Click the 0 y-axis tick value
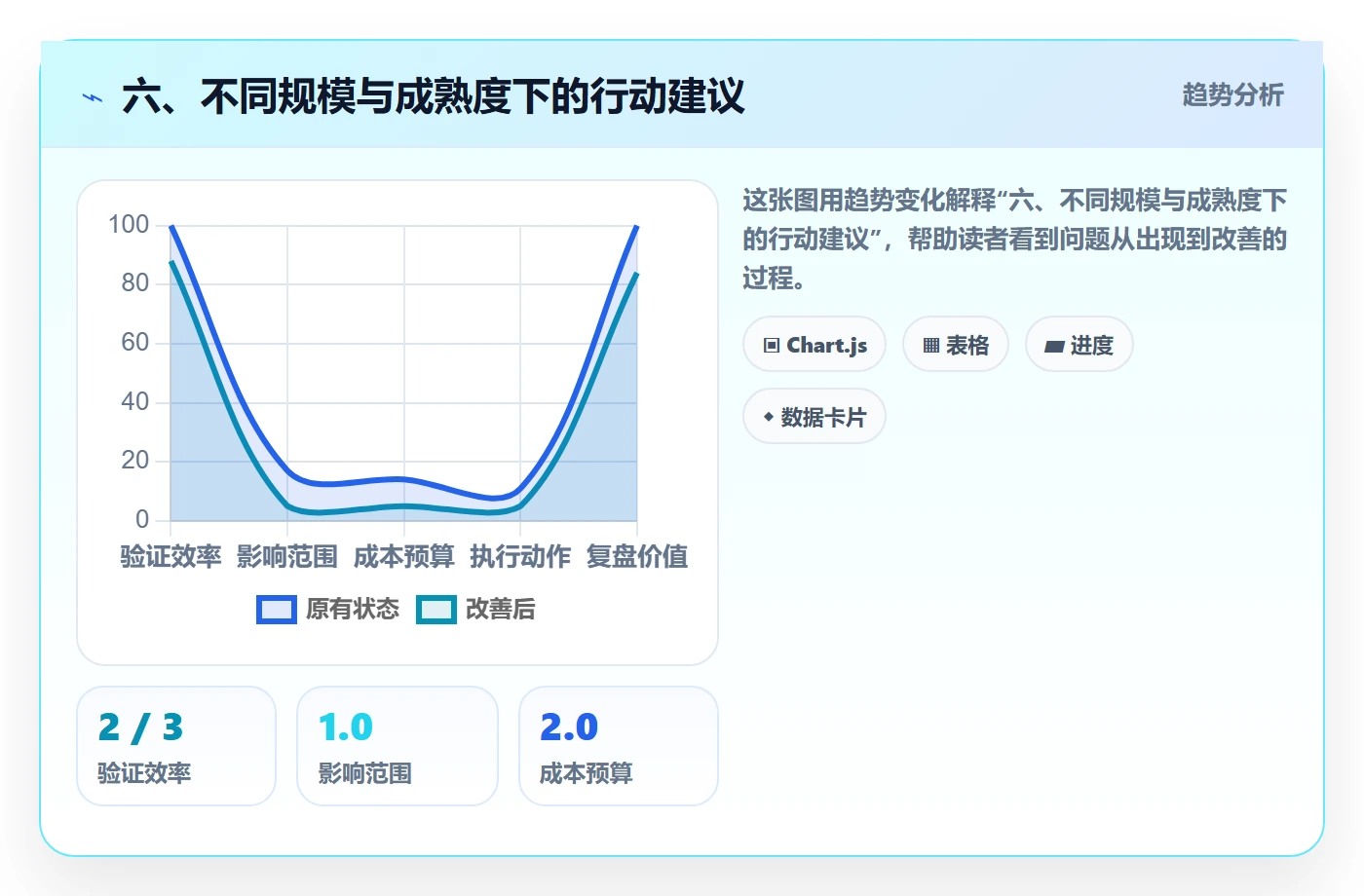Image resolution: width=1364 pixels, height=896 pixels. tap(142, 519)
